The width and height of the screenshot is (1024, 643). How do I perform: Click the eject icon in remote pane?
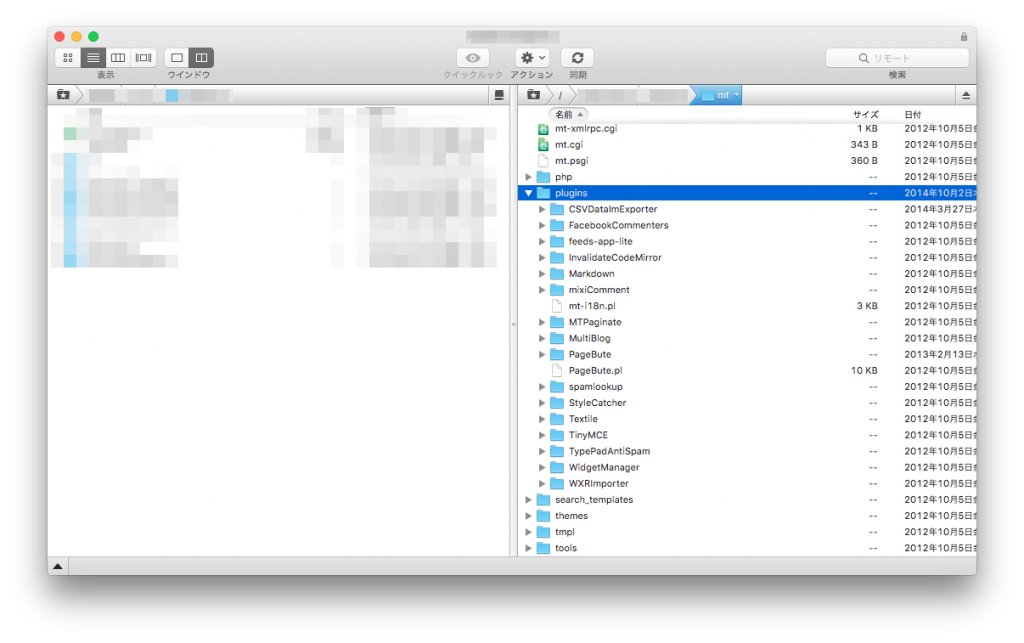point(966,95)
